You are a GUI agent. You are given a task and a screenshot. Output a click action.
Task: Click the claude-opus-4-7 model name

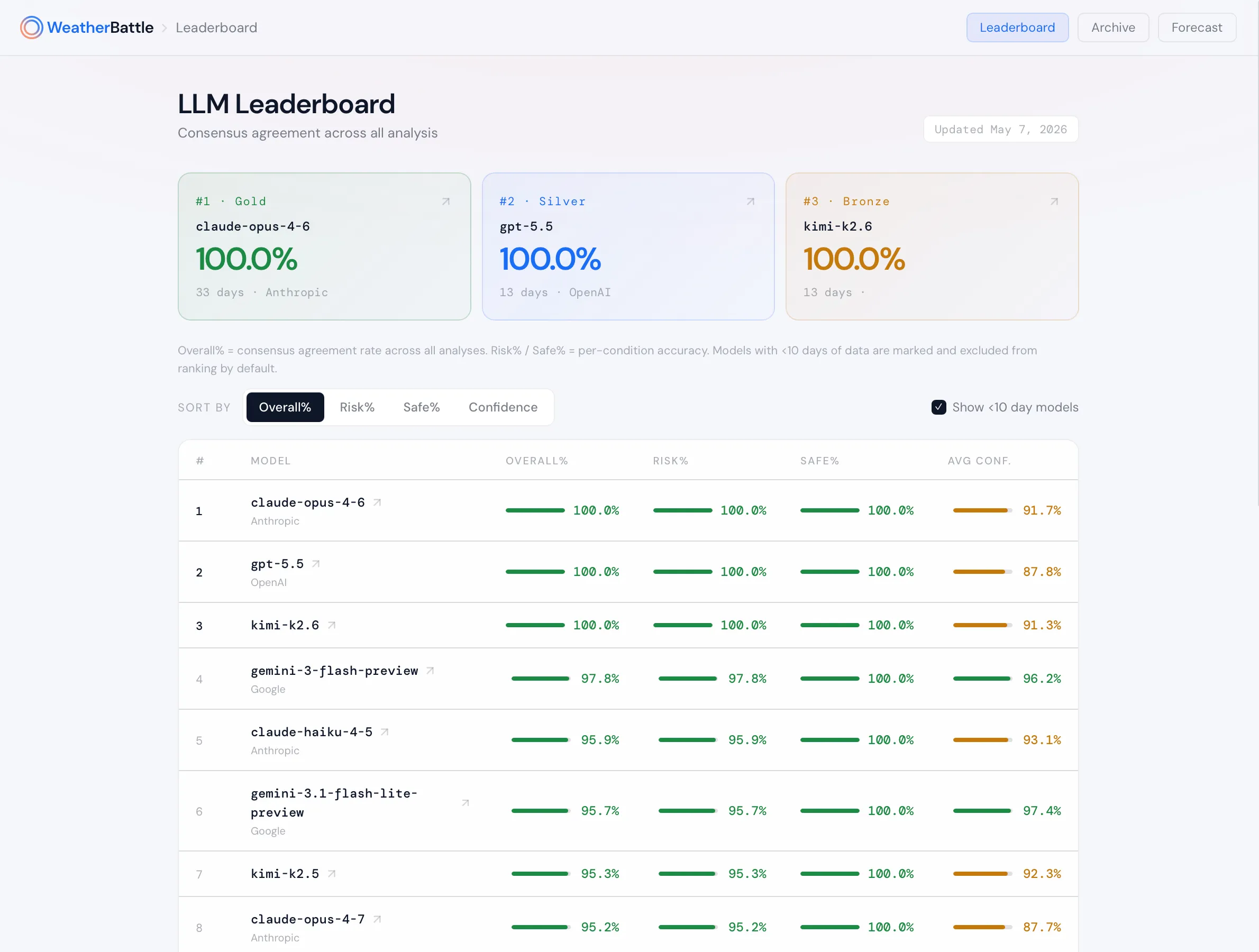(x=308, y=919)
